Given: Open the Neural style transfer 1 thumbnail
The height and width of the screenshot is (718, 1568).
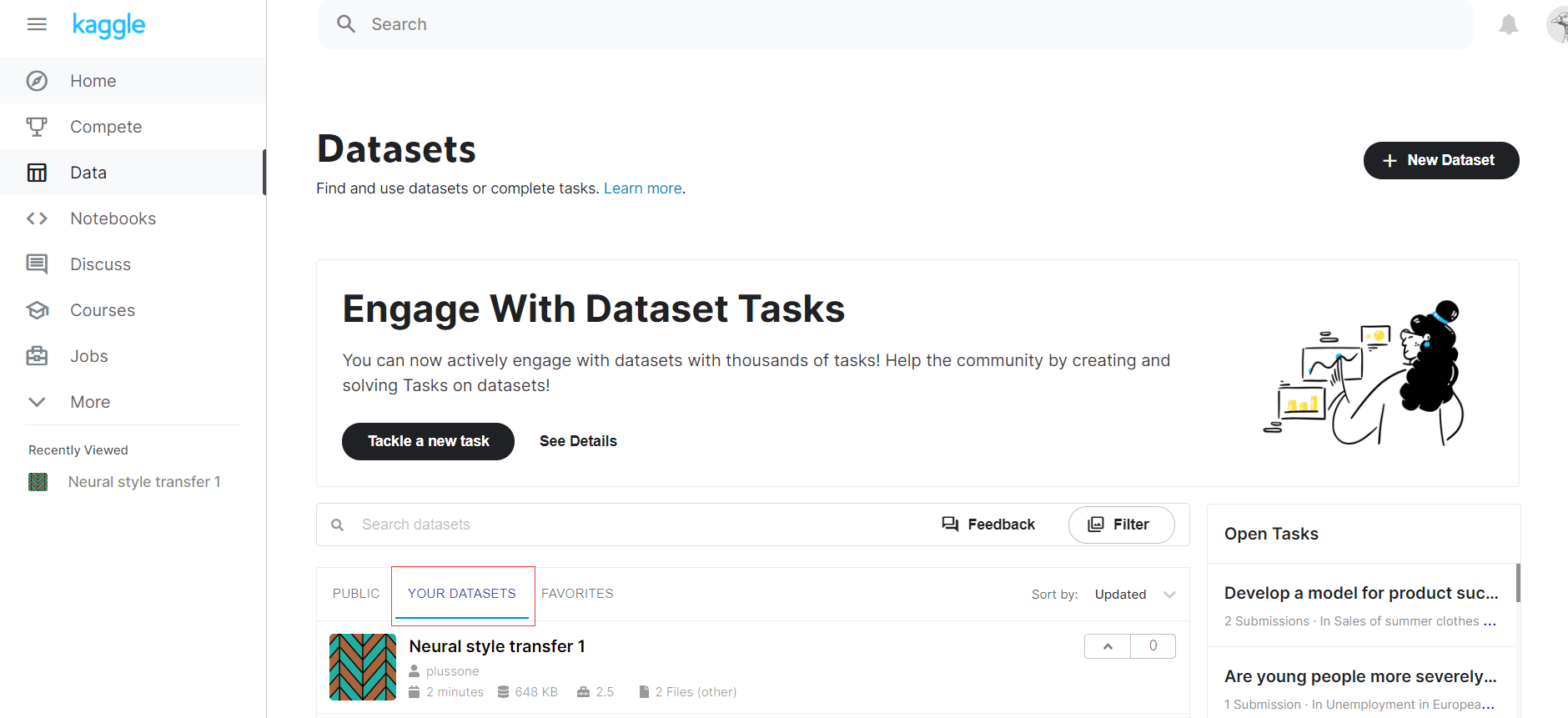Looking at the screenshot, I should pyautogui.click(x=363, y=667).
